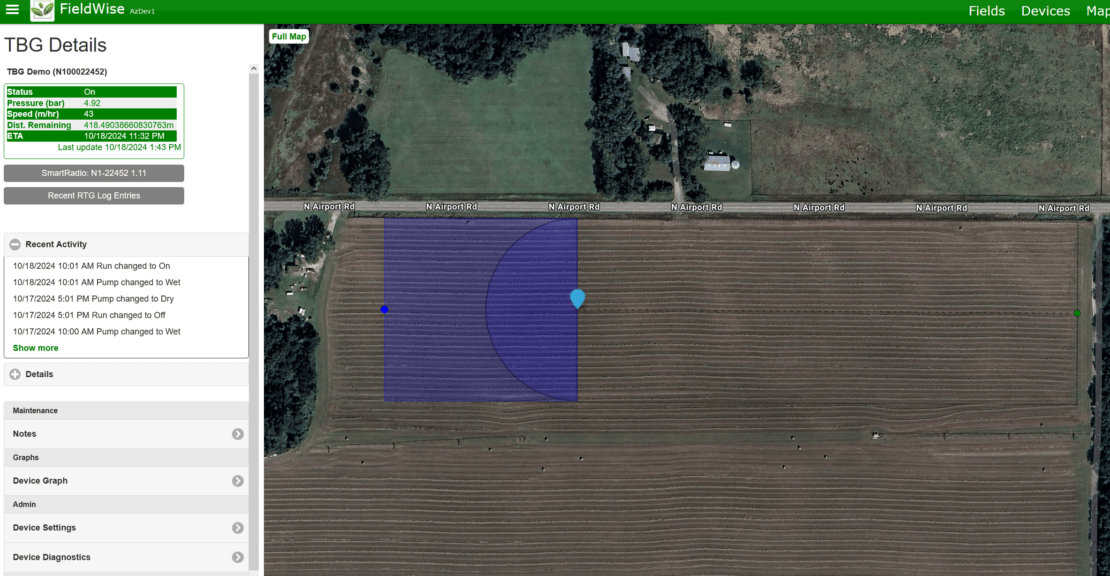Expand the Details section
Viewport: 1110px width, 576px height.
coord(15,375)
